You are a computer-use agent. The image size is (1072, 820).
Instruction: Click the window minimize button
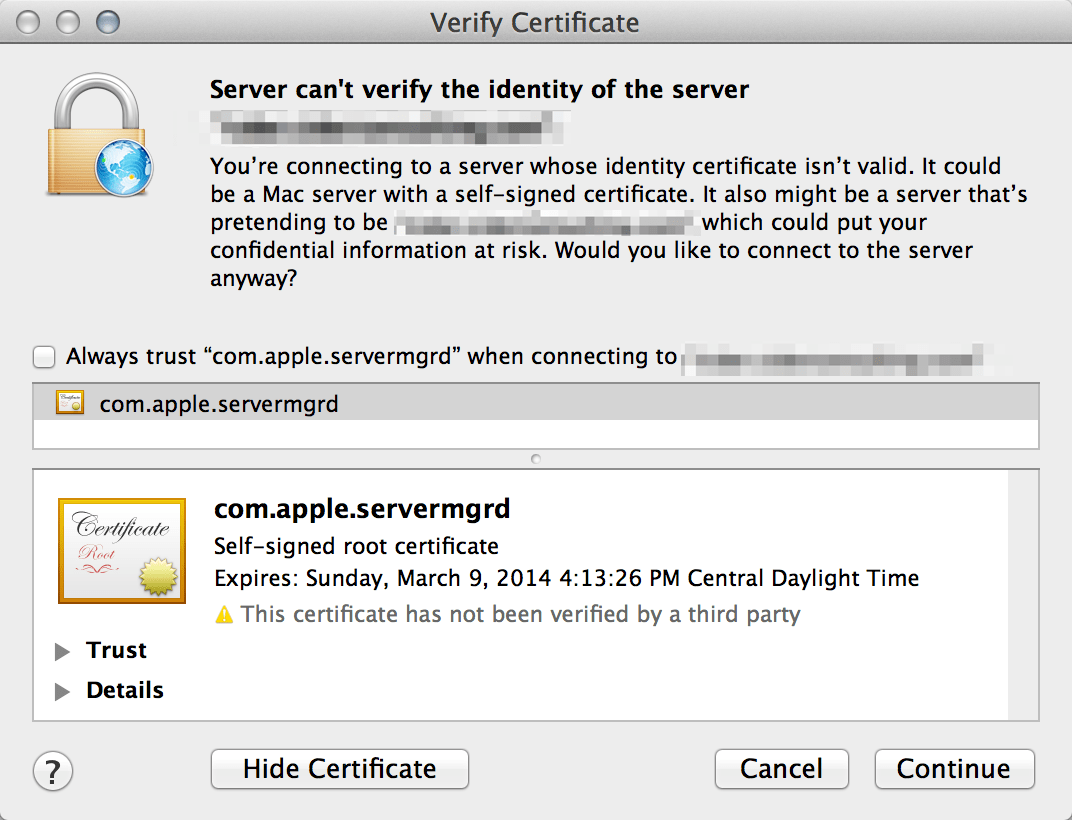click(x=68, y=22)
